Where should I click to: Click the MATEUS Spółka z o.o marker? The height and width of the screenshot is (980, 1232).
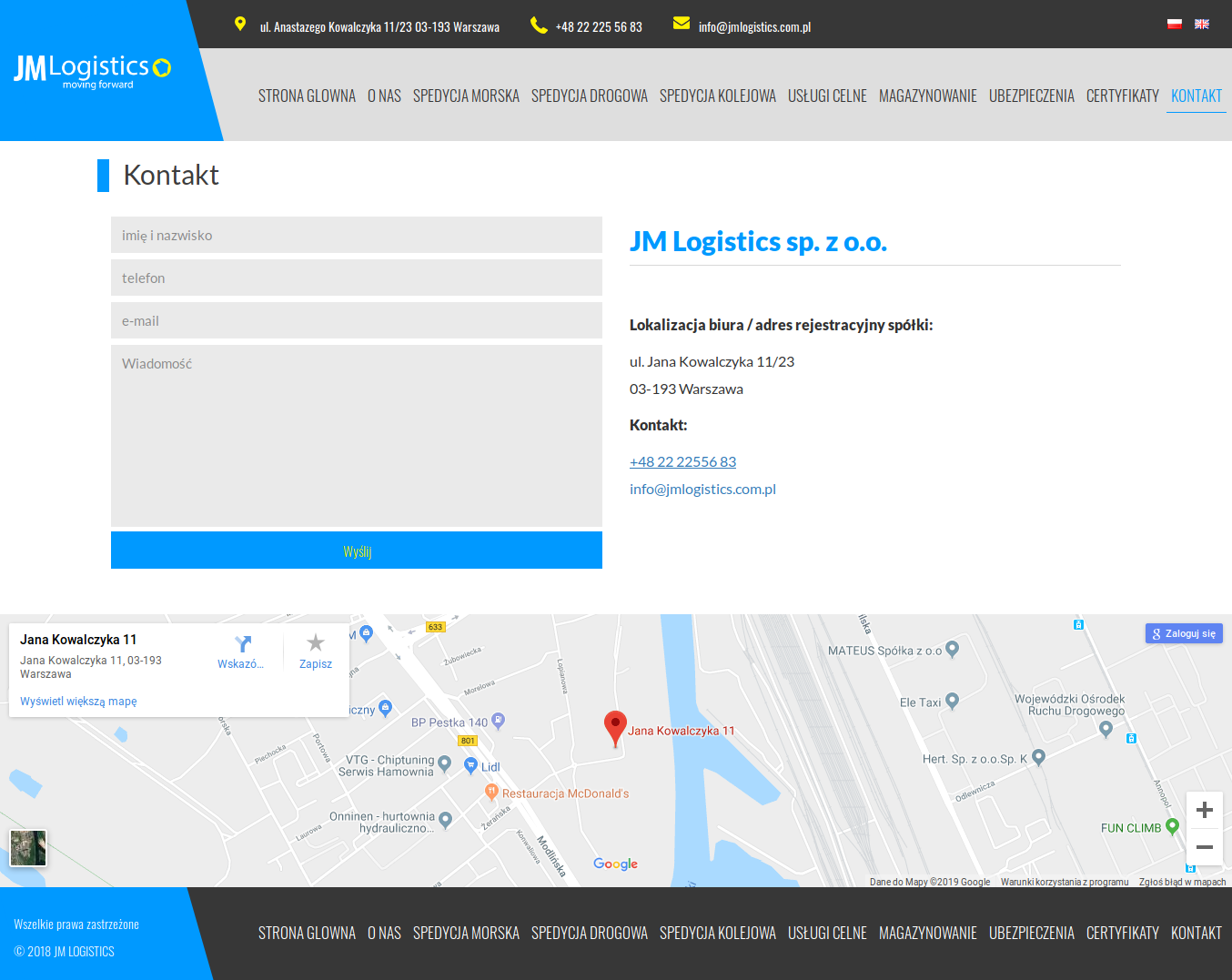click(x=952, y=649)
